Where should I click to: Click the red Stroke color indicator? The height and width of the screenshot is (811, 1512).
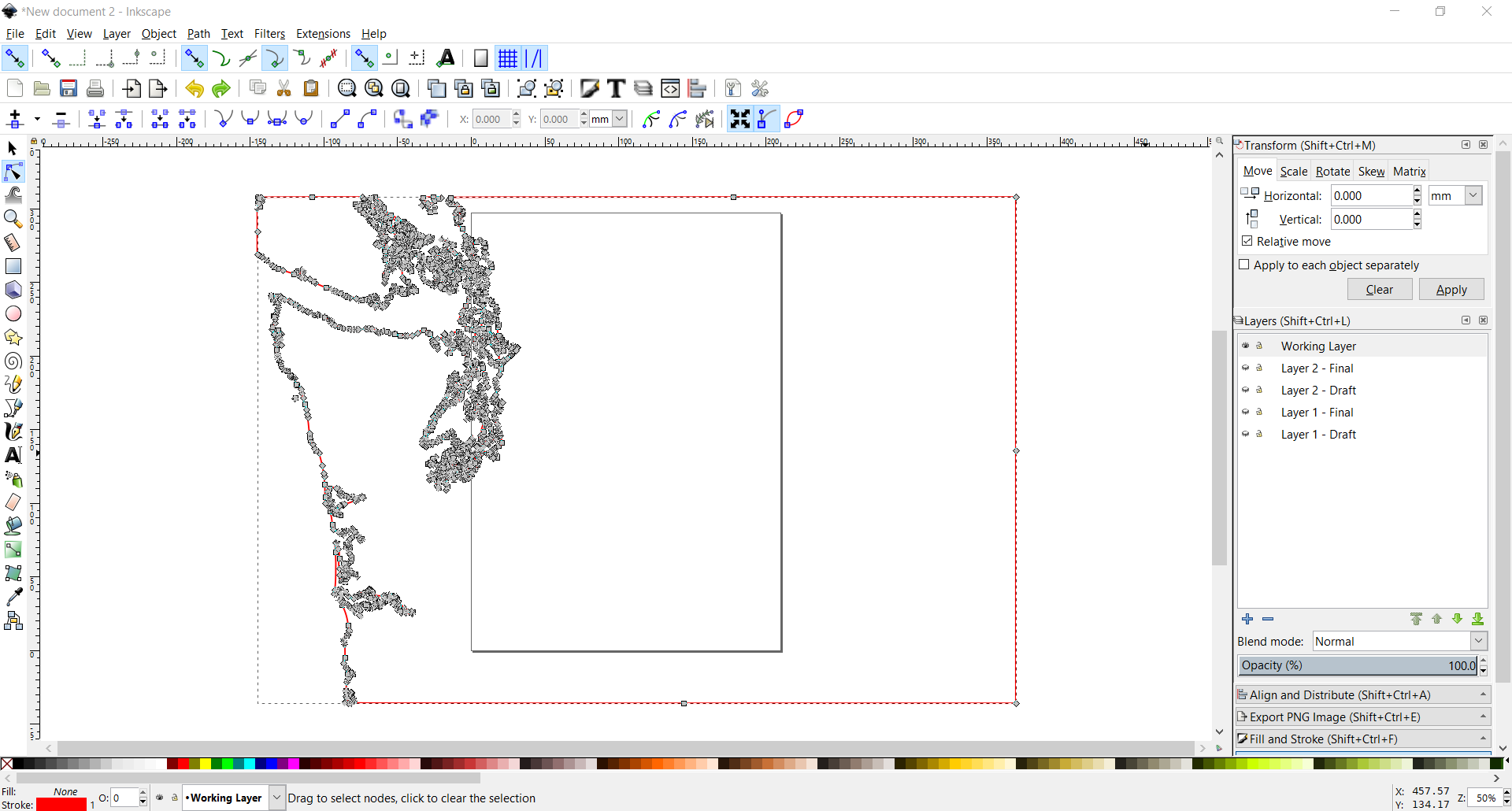tap(61, 804)
